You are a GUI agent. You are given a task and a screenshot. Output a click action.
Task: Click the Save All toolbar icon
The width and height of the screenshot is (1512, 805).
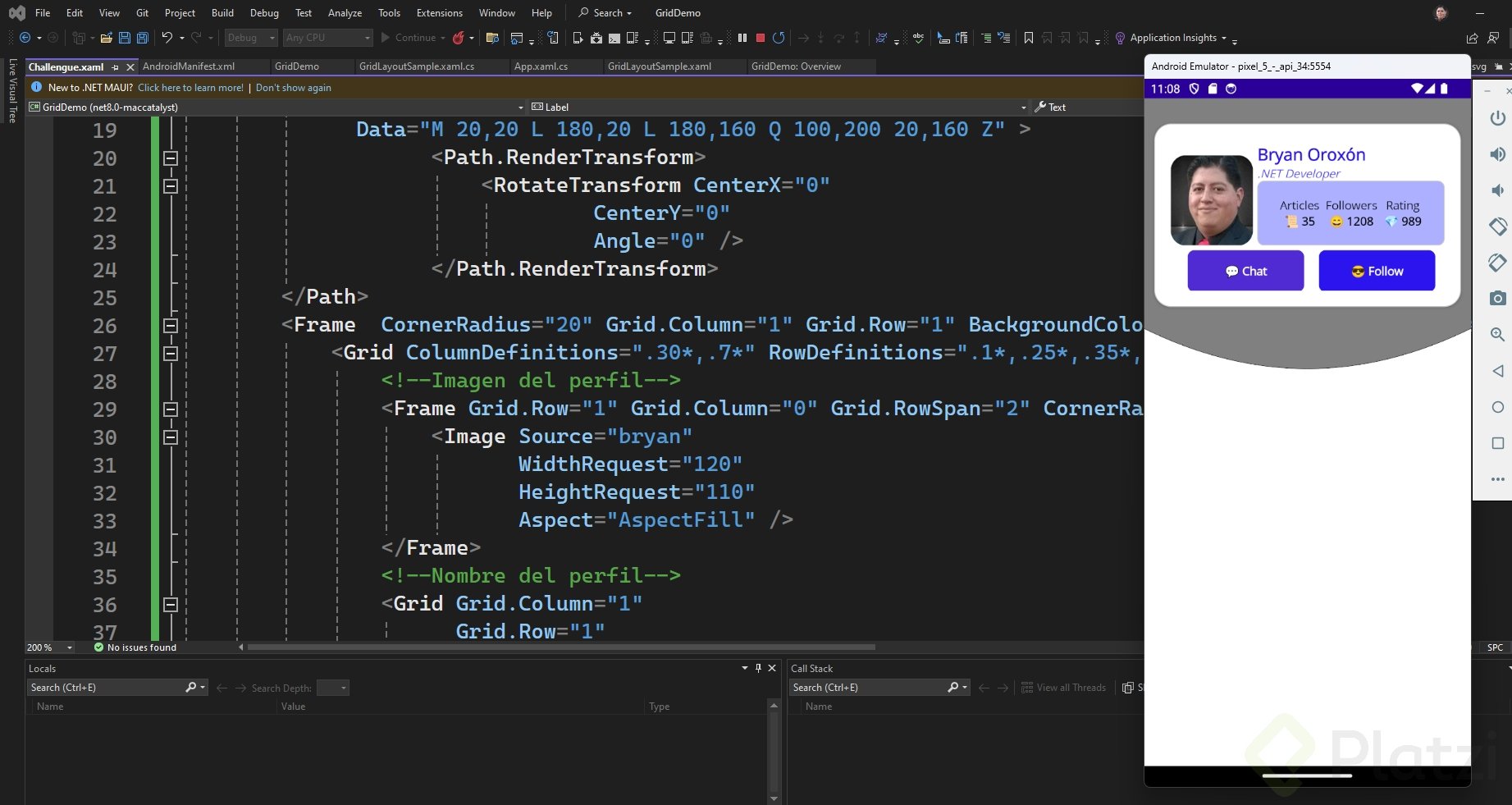143,38
